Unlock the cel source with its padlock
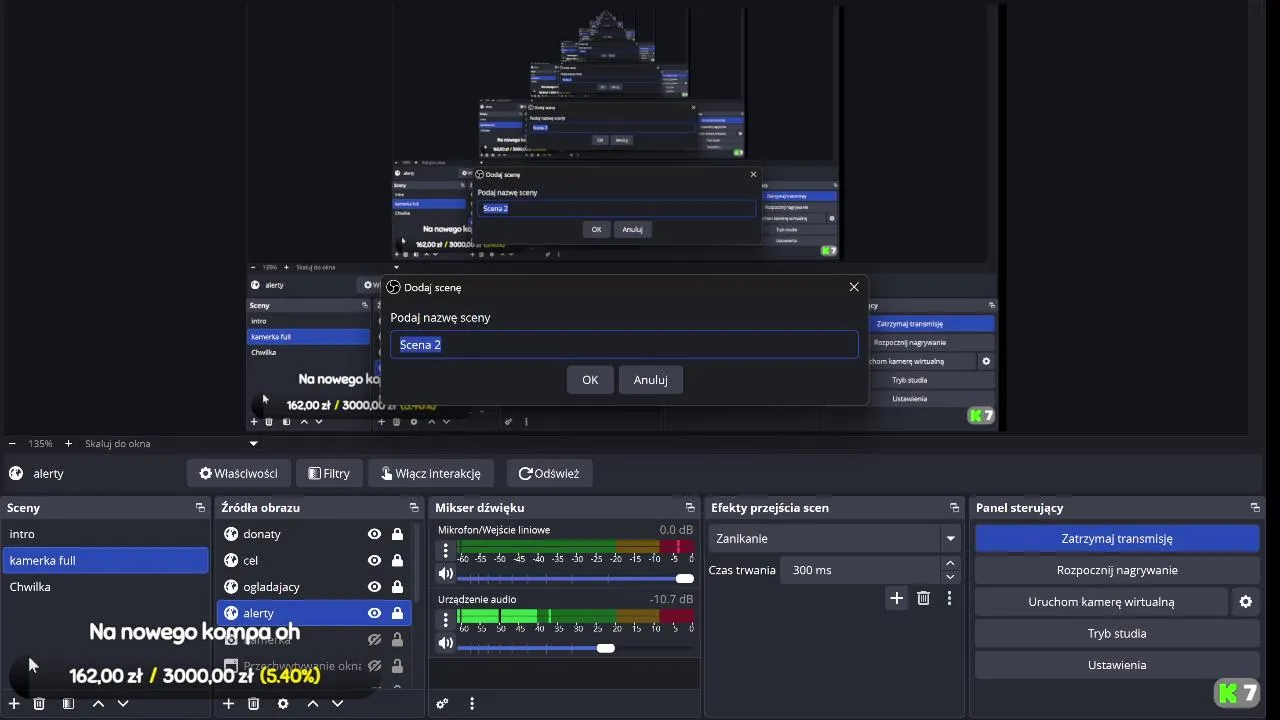Viewport: 1280px width, 720px height. click(397, 561)
